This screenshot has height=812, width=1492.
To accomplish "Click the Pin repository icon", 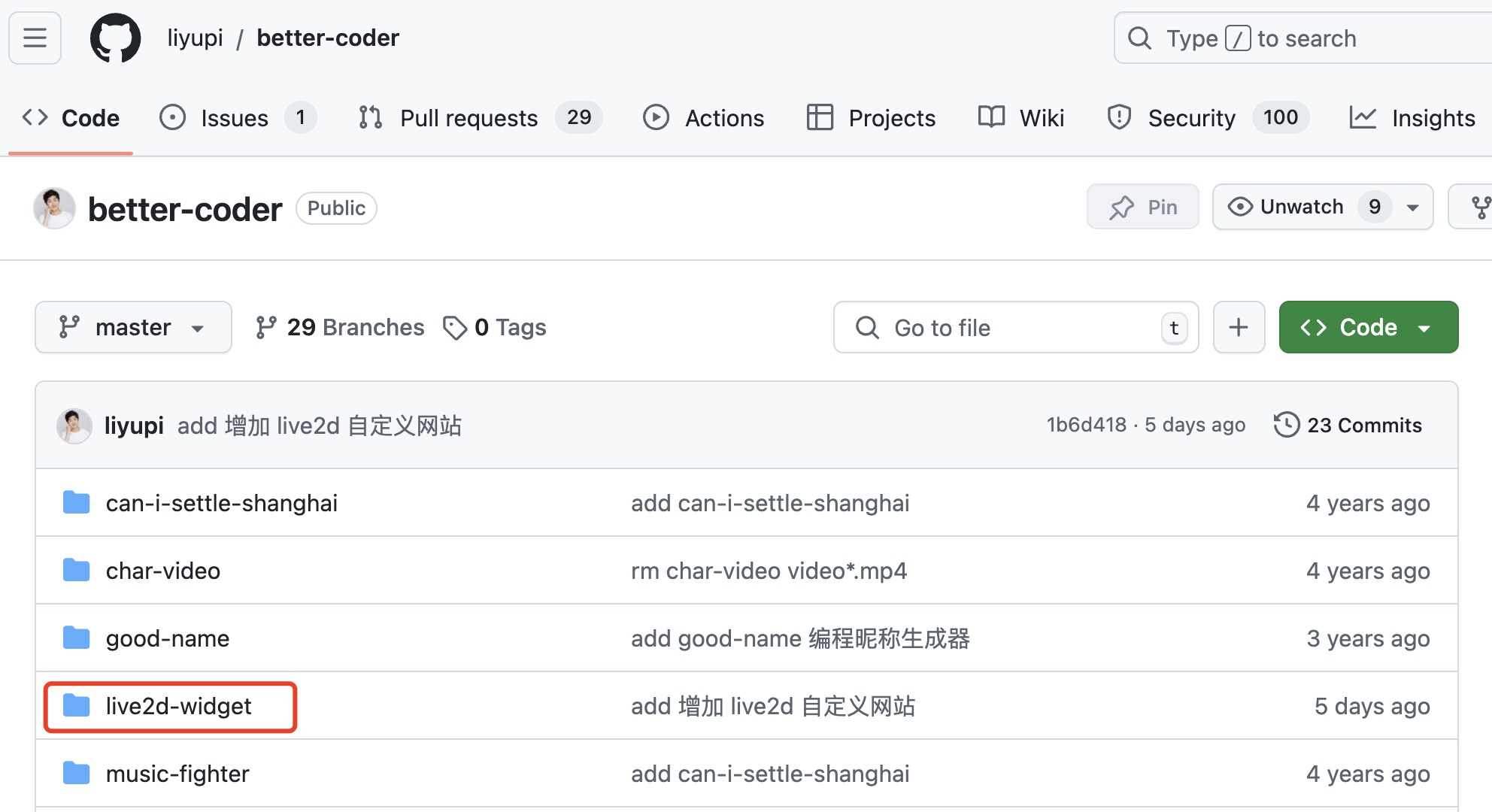I will coord(1121,207).
